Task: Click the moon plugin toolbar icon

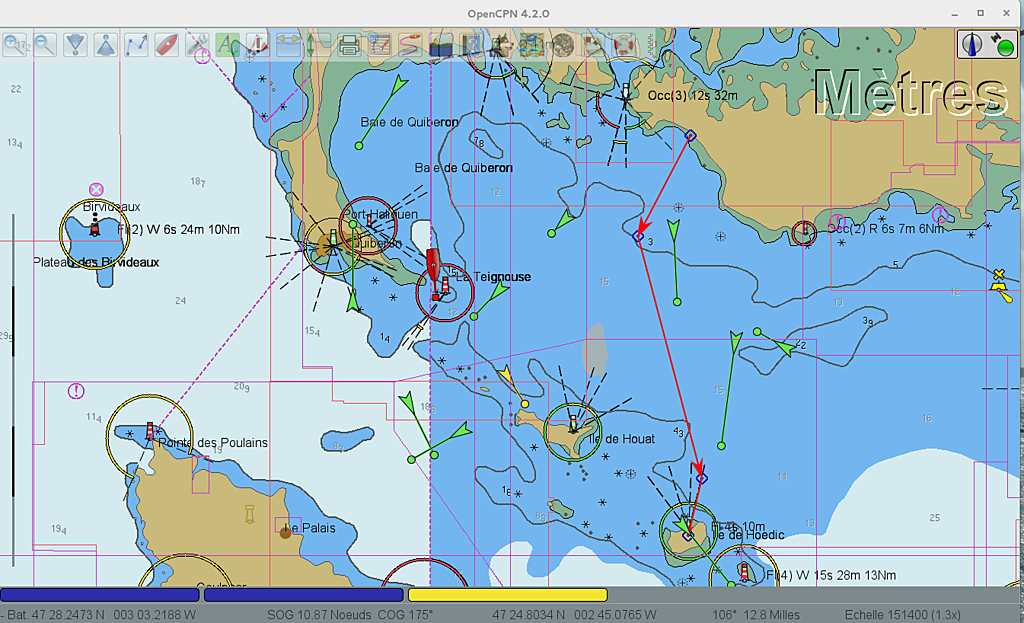Action: coord(562,45)
